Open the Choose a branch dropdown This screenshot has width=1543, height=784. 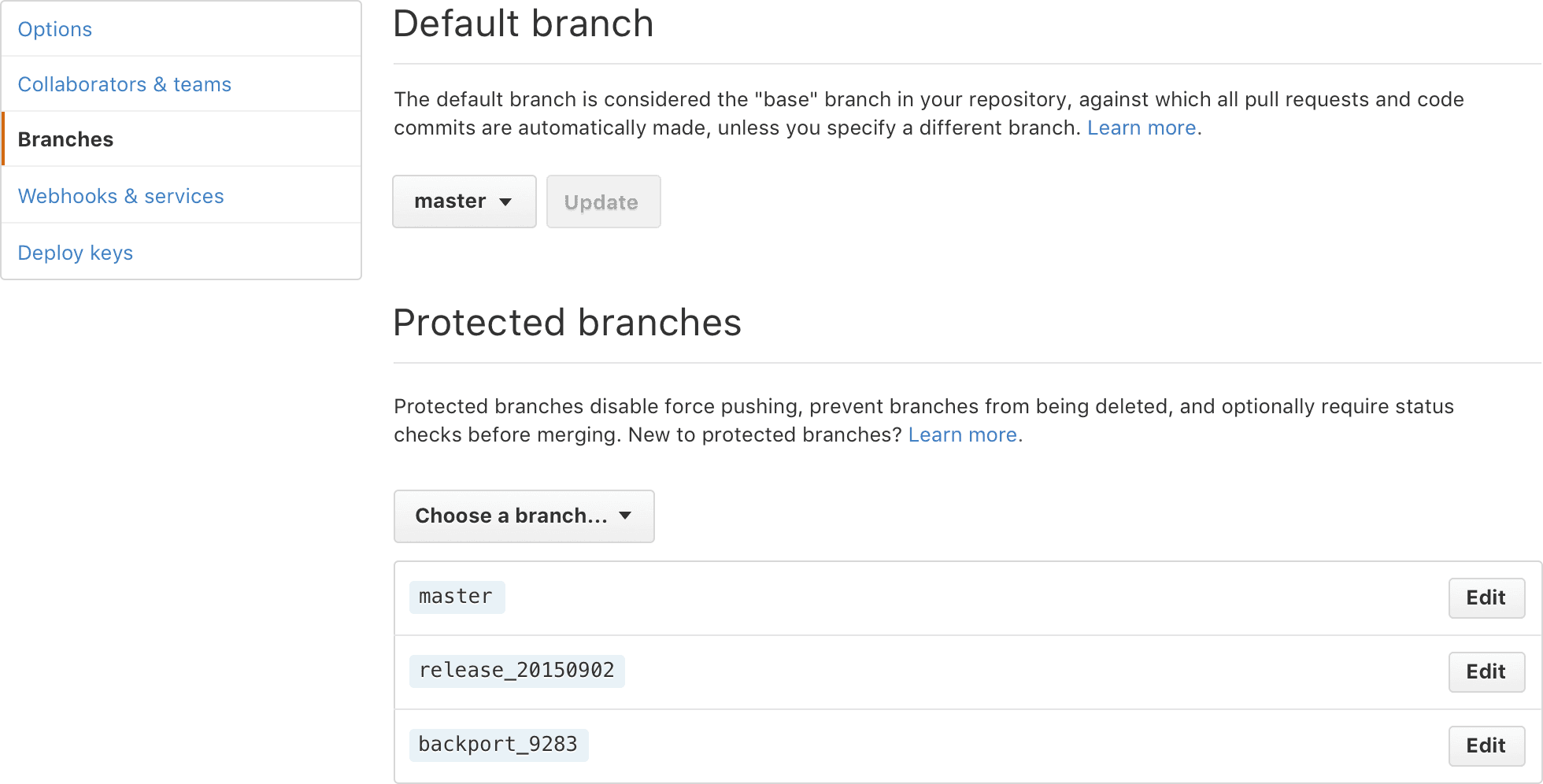point(524,516)
